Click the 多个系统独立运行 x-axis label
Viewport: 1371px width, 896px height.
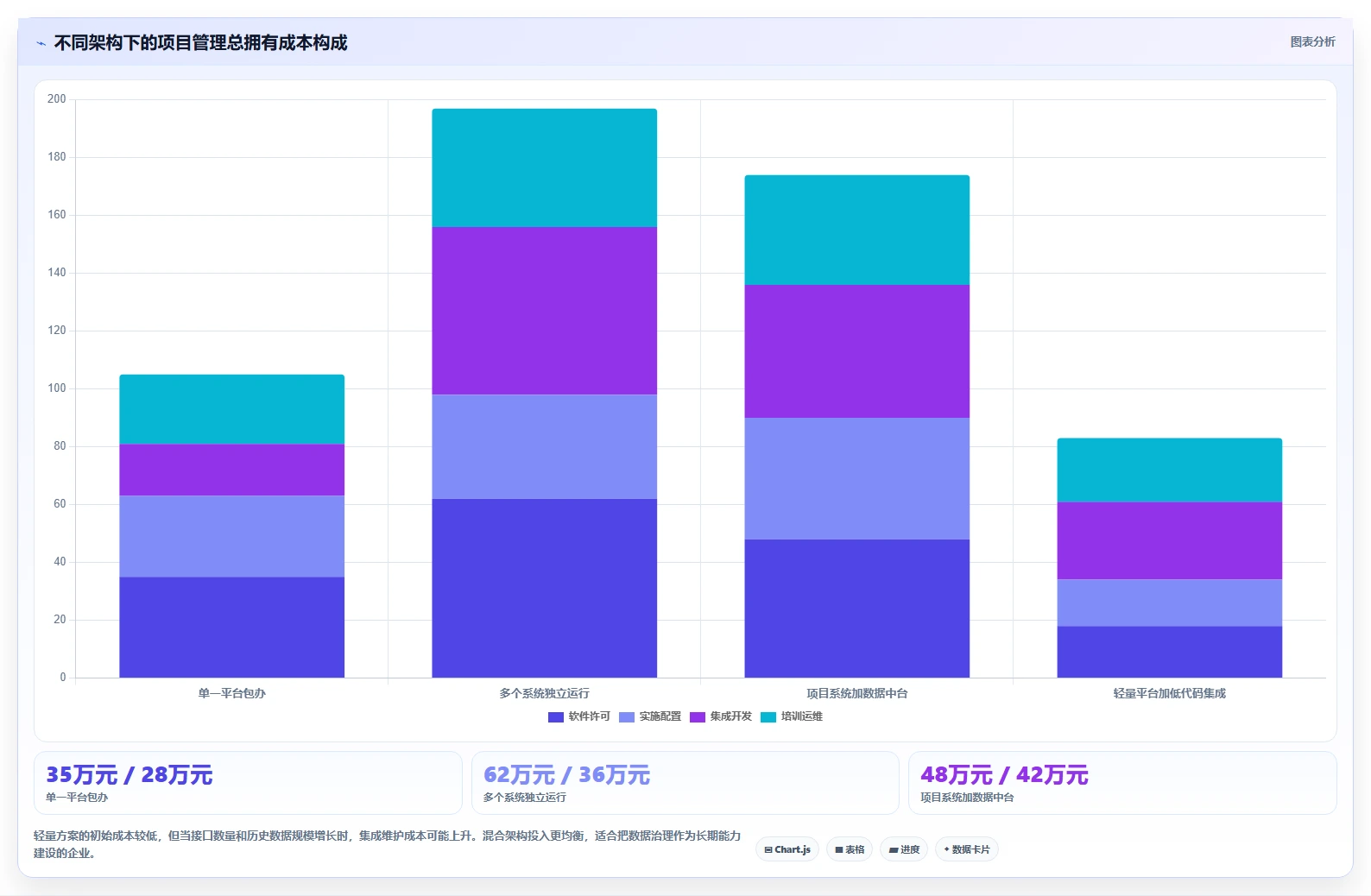coord(544,693)
